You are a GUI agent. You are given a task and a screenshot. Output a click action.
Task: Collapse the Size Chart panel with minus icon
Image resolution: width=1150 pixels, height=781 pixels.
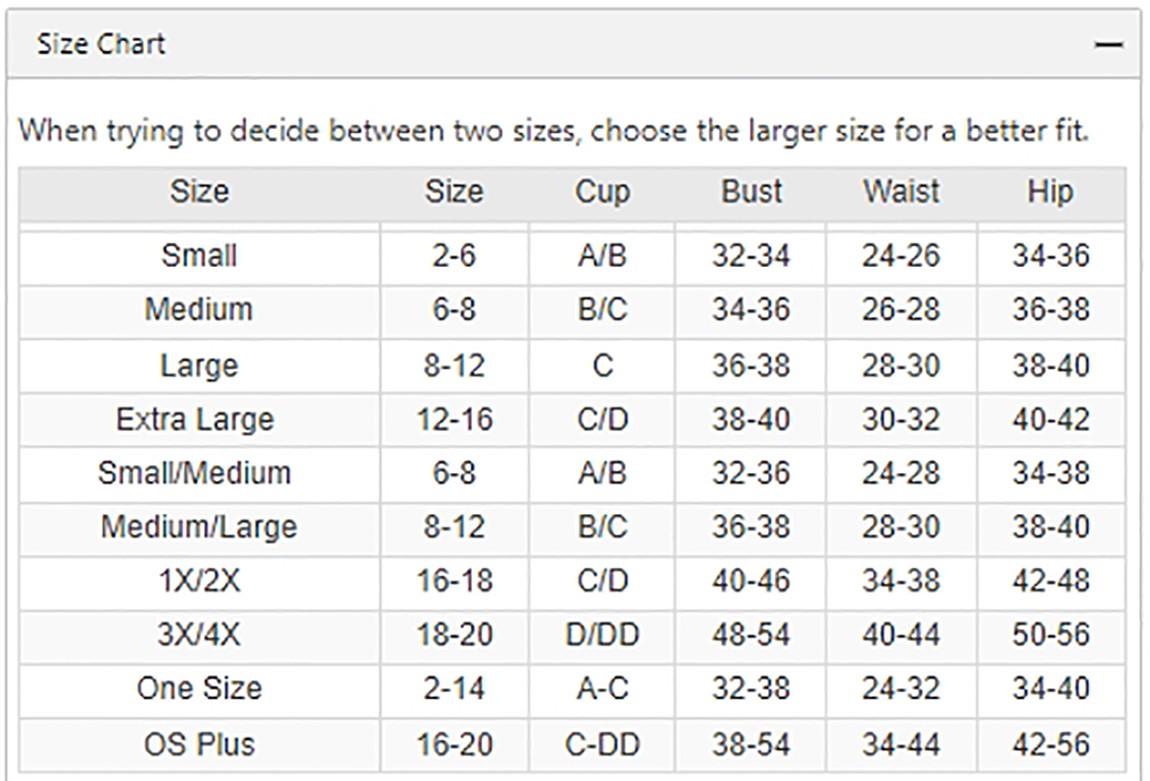coord(1108,45)
